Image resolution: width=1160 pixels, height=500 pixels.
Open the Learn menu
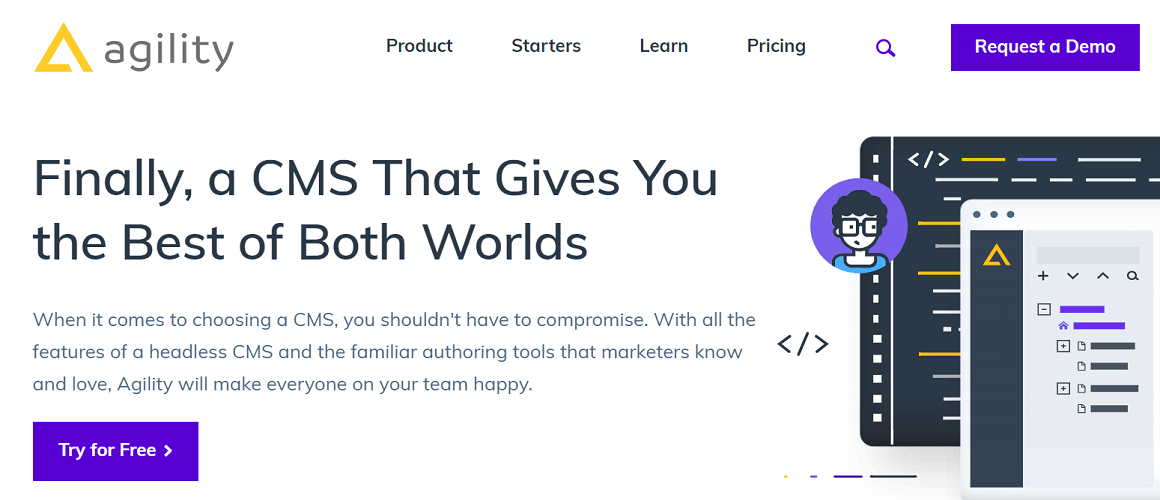click(663, 46)
